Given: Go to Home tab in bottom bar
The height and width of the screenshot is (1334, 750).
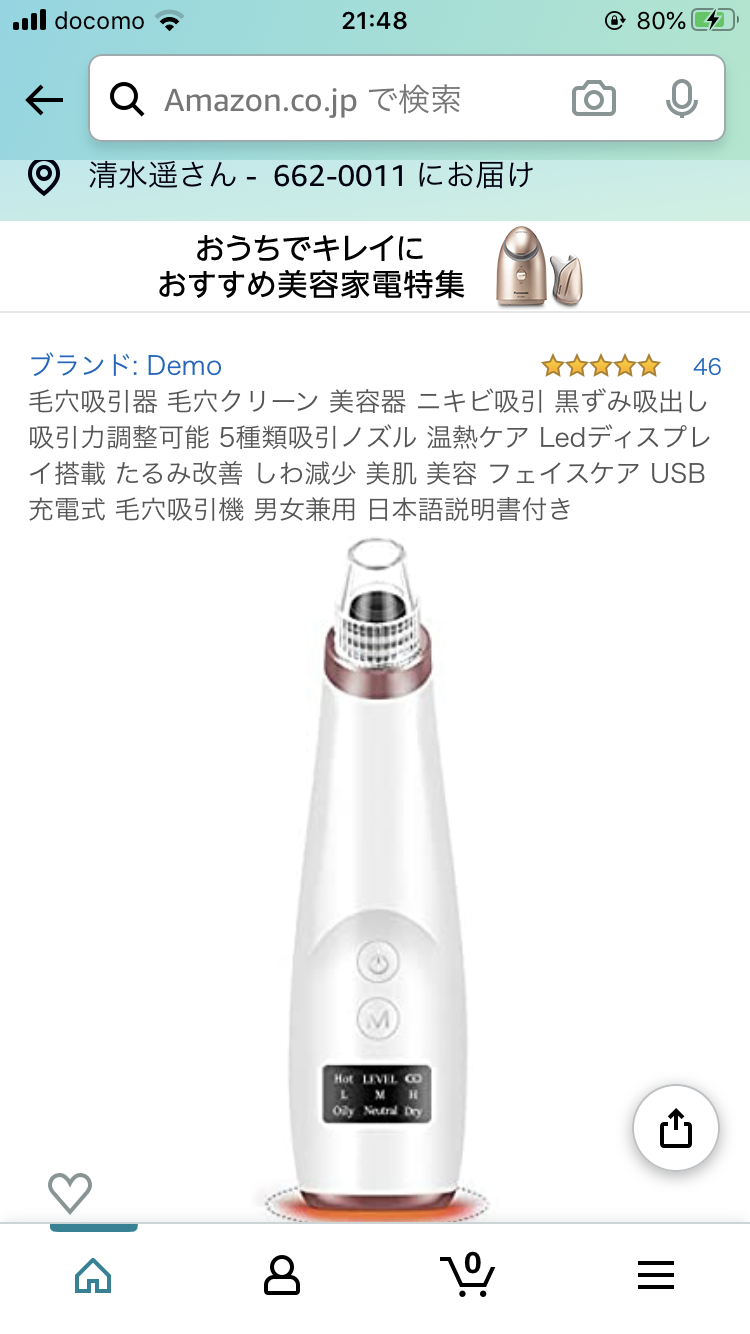Looking at the screenshot, I should (x=93, y=1275).
